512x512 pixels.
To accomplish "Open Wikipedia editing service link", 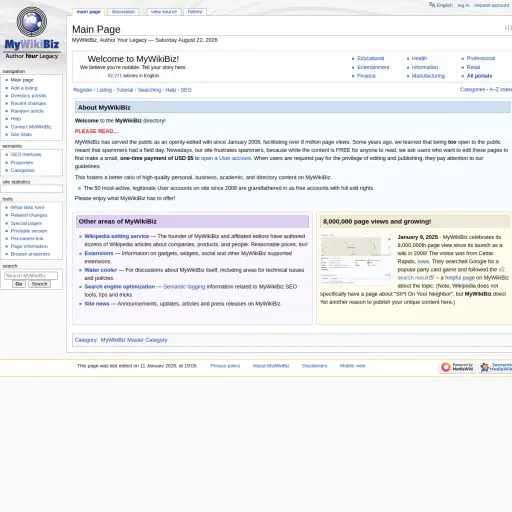I will coord(117,236).
